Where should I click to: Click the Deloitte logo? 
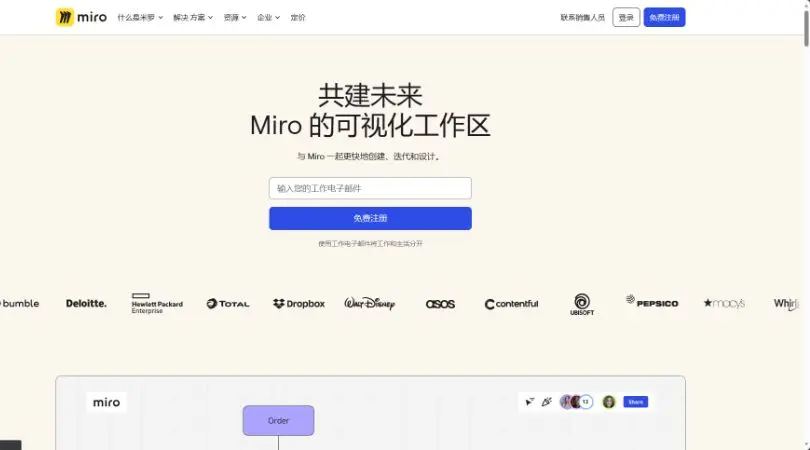[86, 303]
